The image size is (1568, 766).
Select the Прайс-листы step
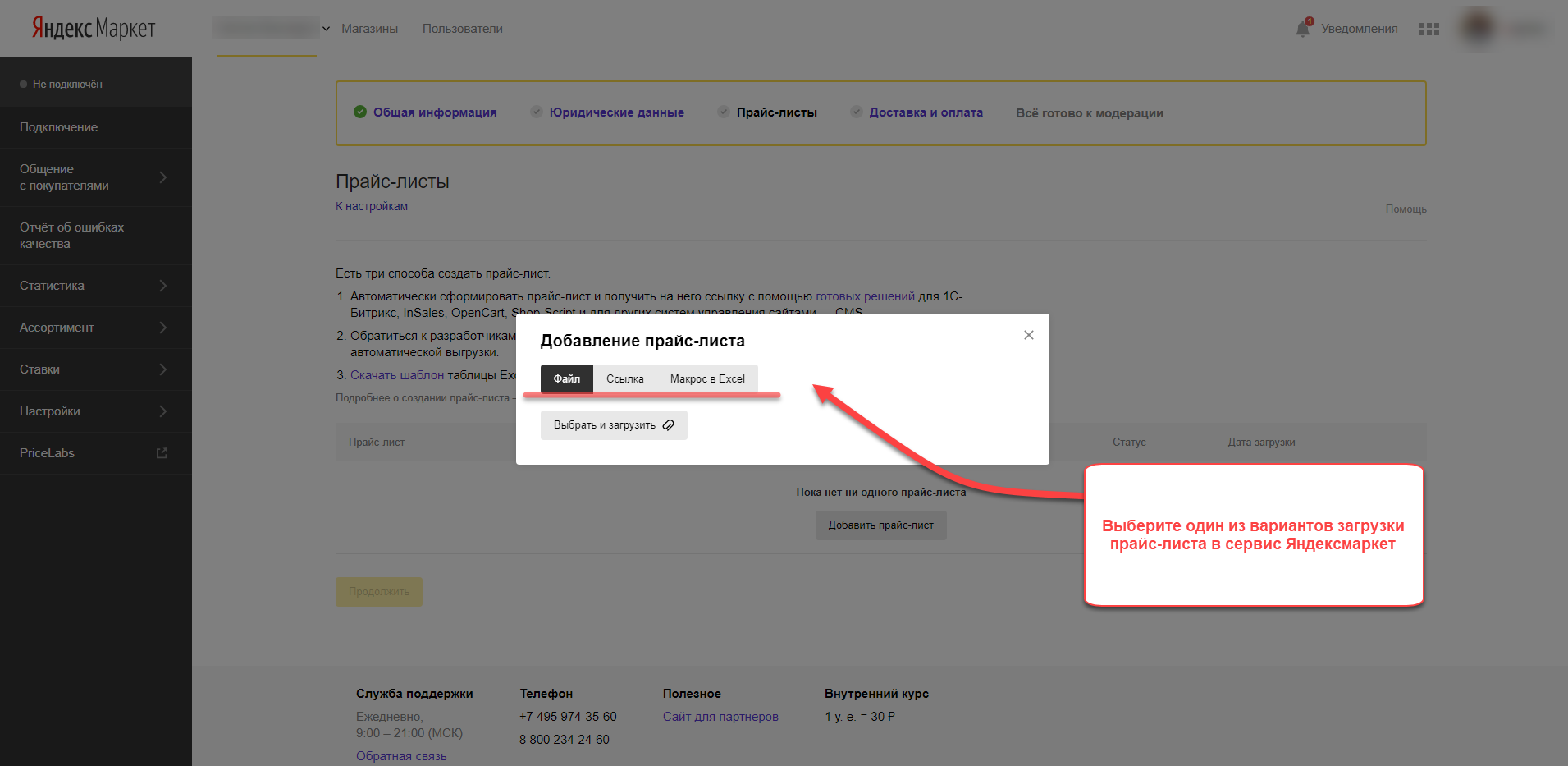tap(777, 112)
